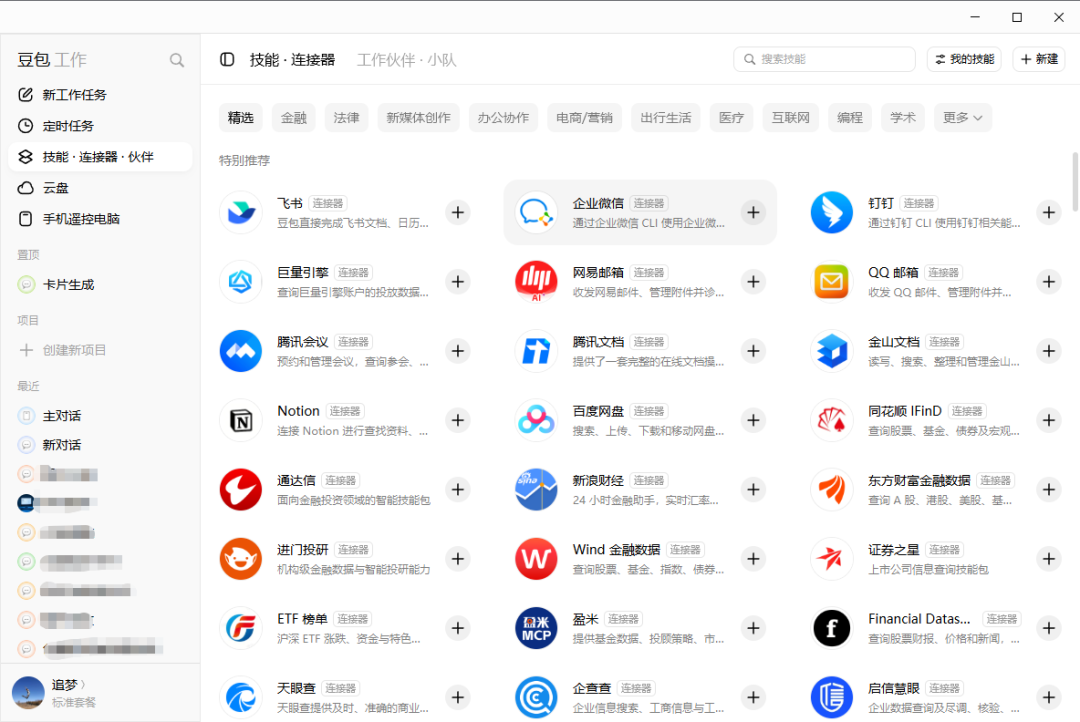Add the 企业微信 connector with plus button
This screenshot has width=1080, height=722.
pyautogui.click(x=754, y=212)
